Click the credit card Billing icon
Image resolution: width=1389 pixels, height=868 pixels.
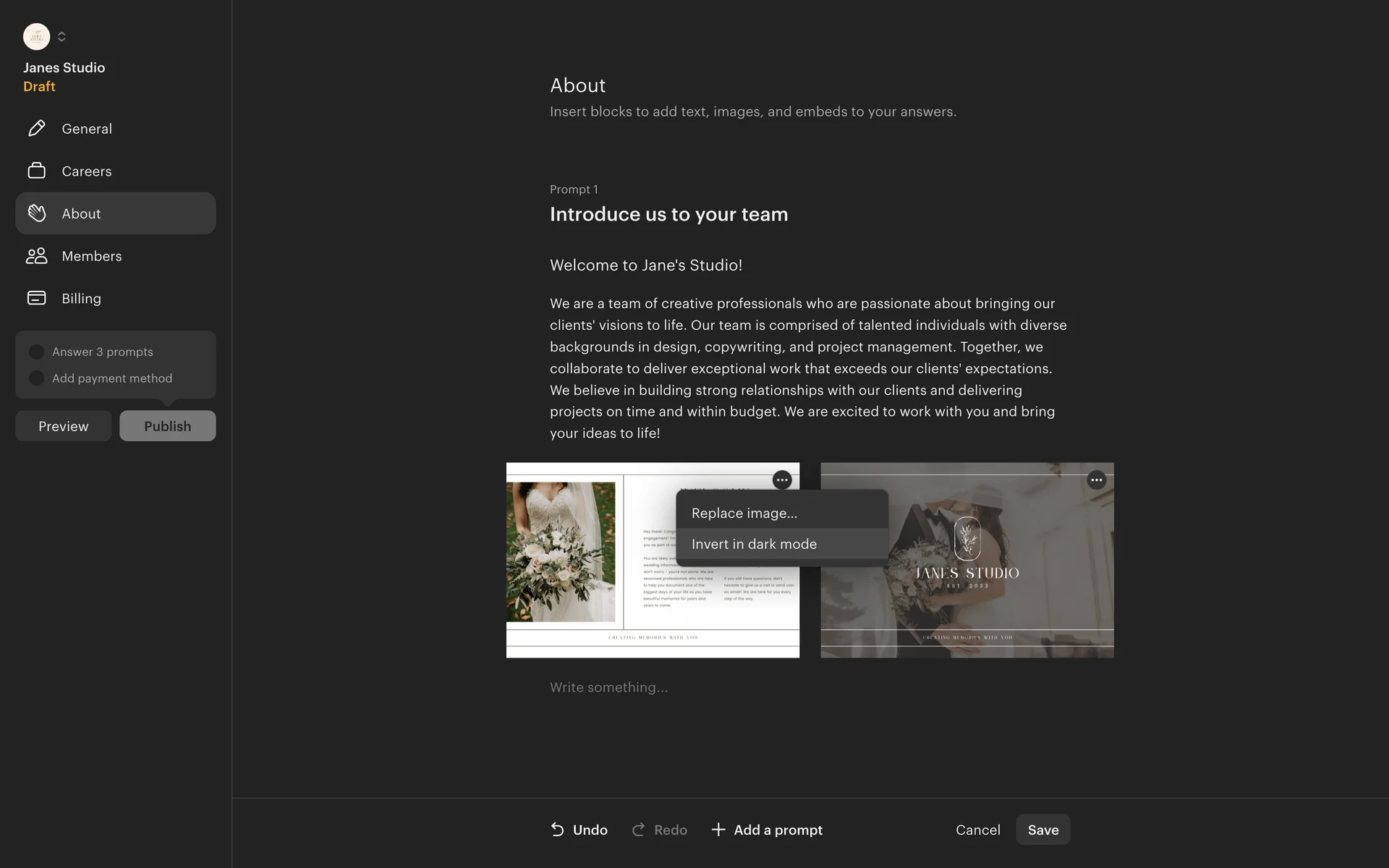pyautogui.click(x=37, y=298)
